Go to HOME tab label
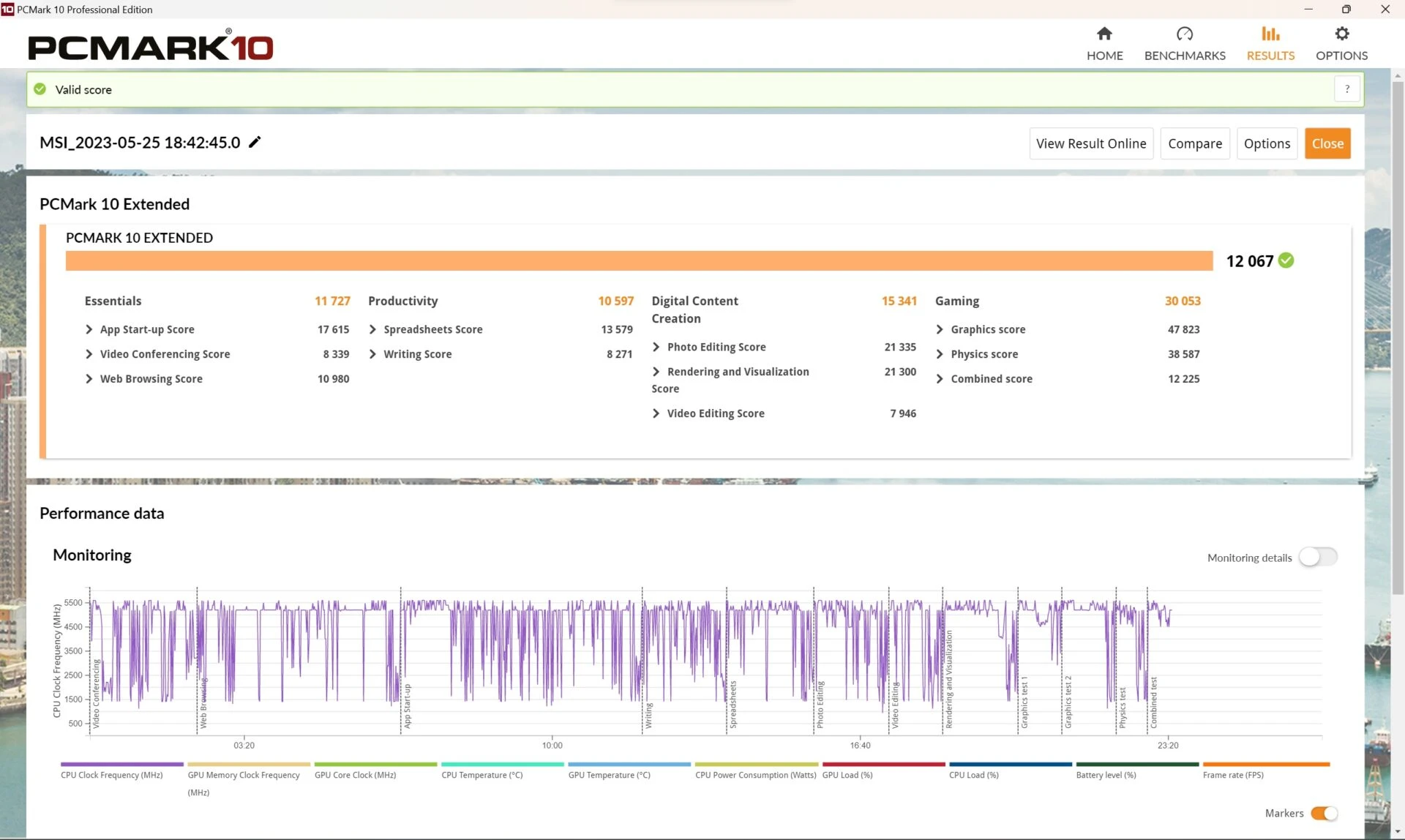 1104,56
